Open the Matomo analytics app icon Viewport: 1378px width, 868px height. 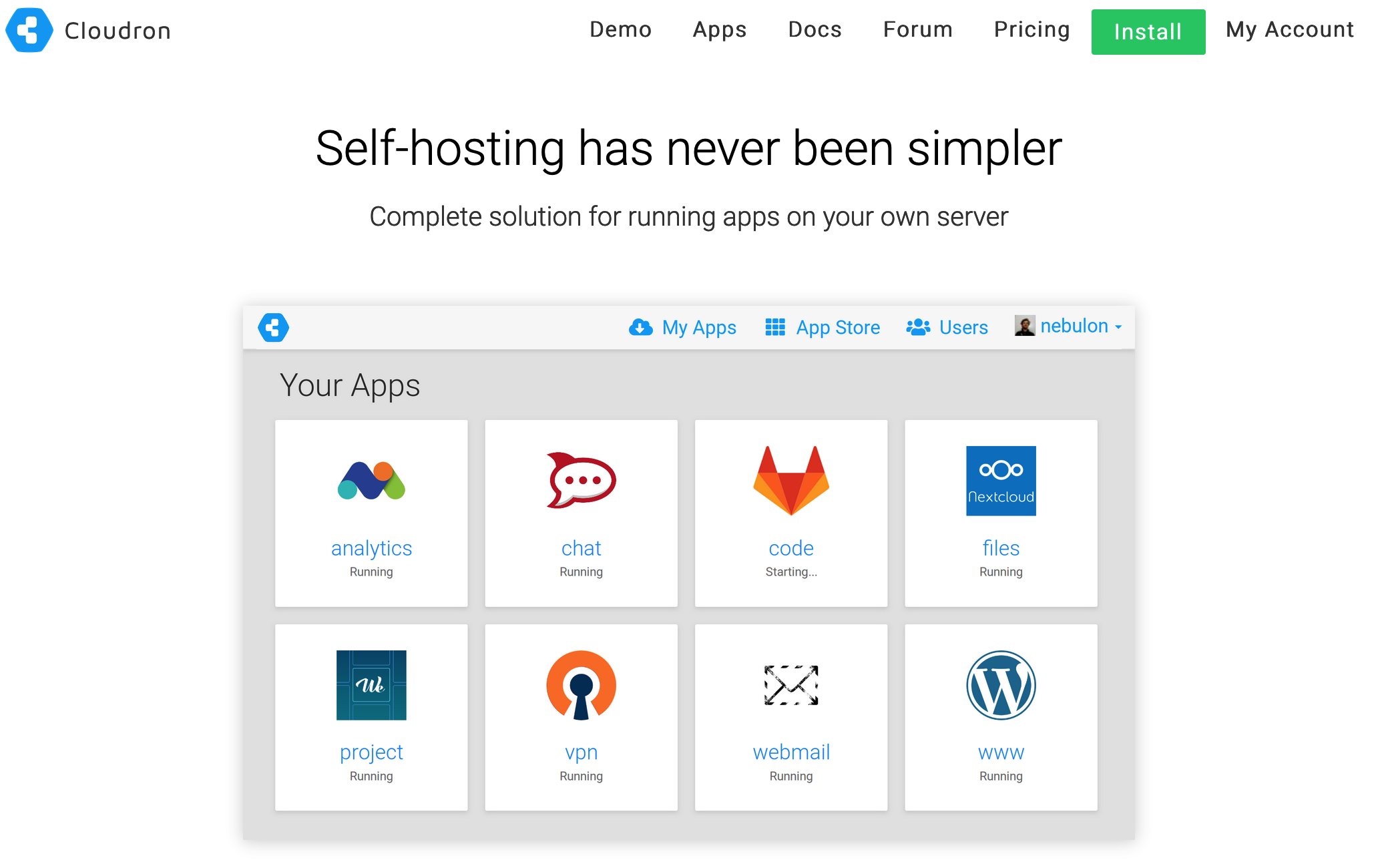point(371,481)
